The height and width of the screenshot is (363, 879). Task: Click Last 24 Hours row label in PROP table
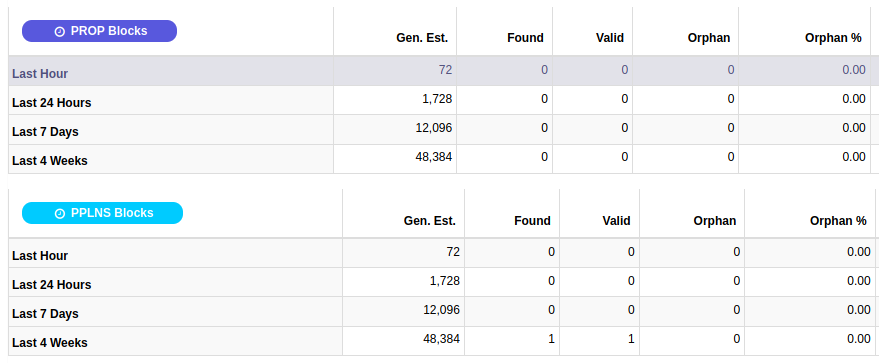pyautogui.click(x=52, y=103)
